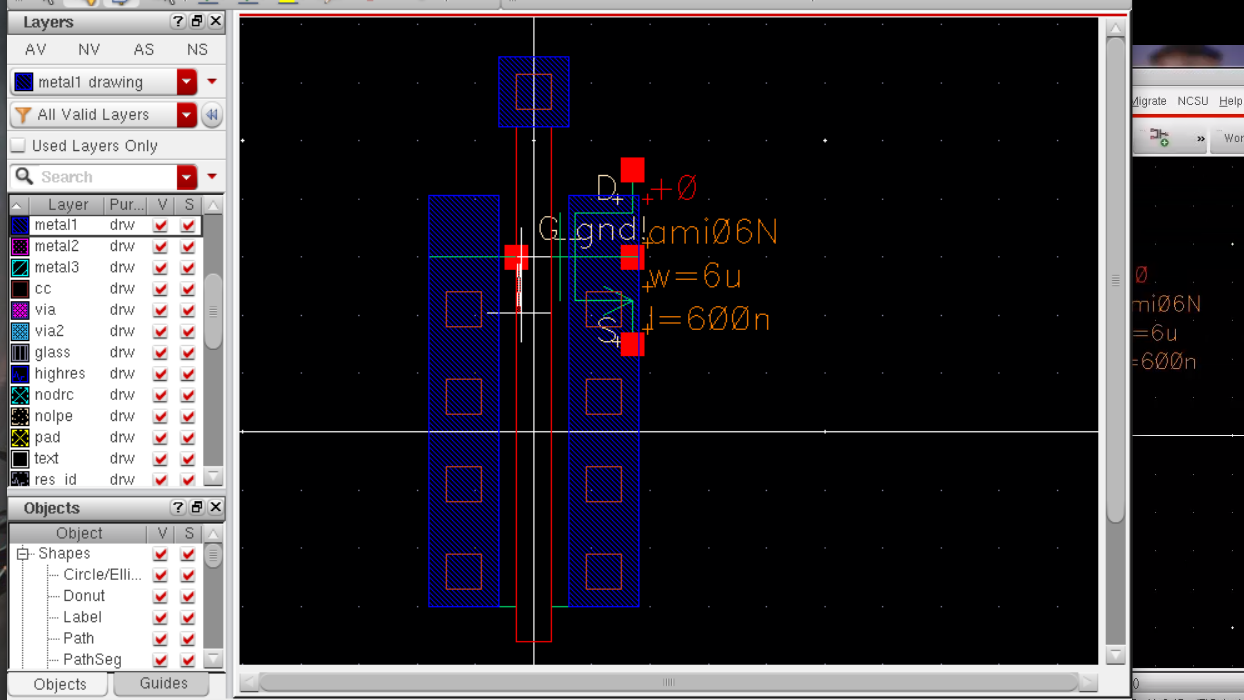1244x700 pixels.
Task: Select the metal2 layer swatch icon
Action: pyautogui.click(x=20, y=246)
